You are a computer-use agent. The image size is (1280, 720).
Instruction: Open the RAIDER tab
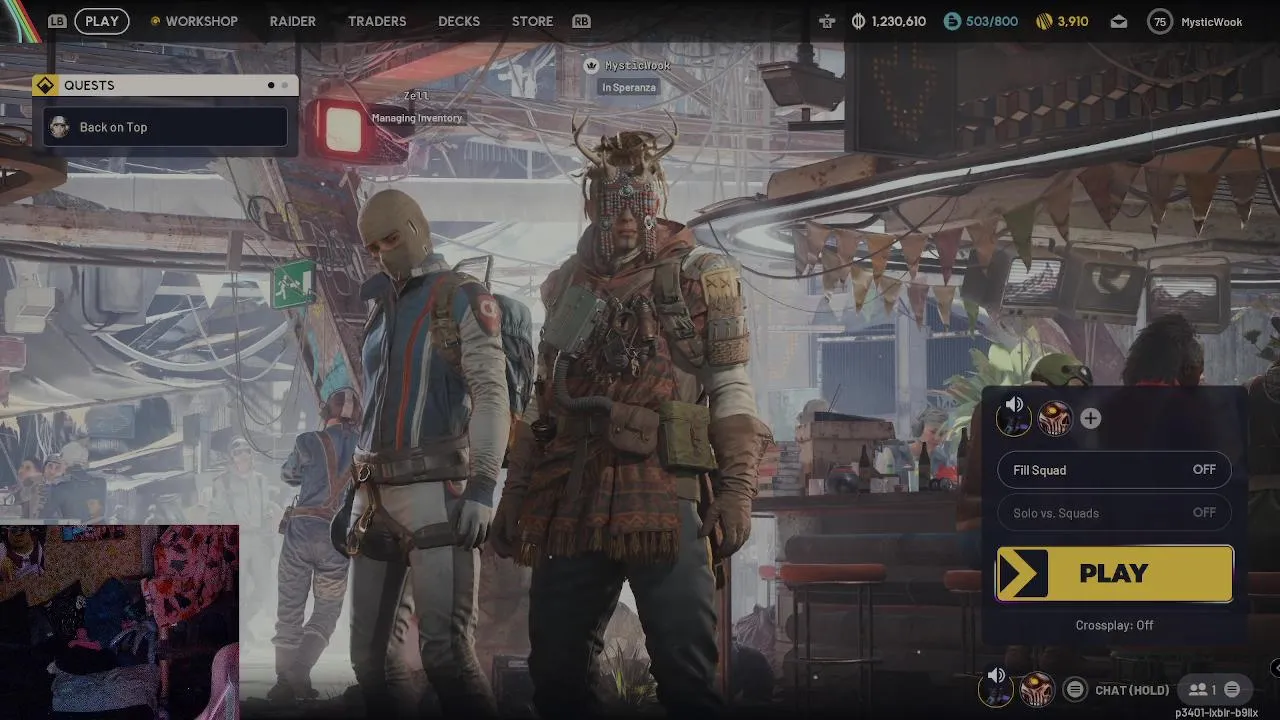[x=293, y=21]
